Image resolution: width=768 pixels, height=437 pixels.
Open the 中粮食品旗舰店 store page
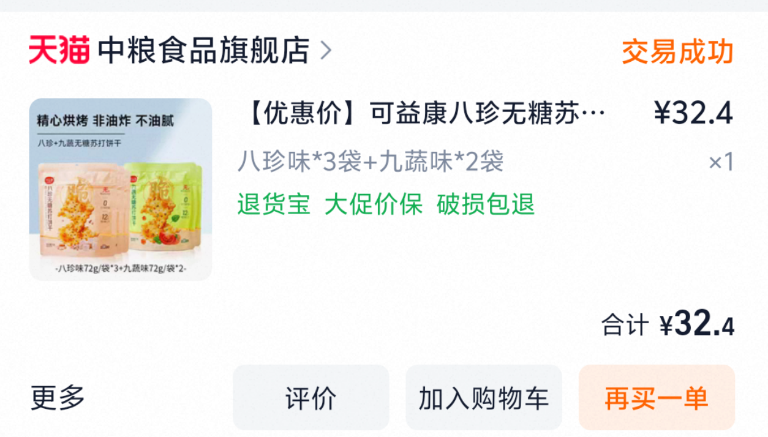203,50
